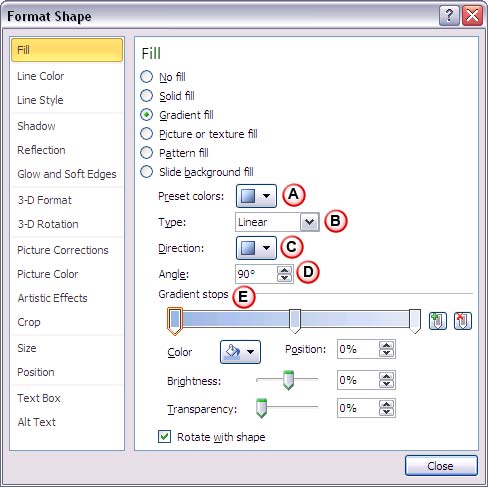Open the Position category in sidebar

(x=67, y=372)
